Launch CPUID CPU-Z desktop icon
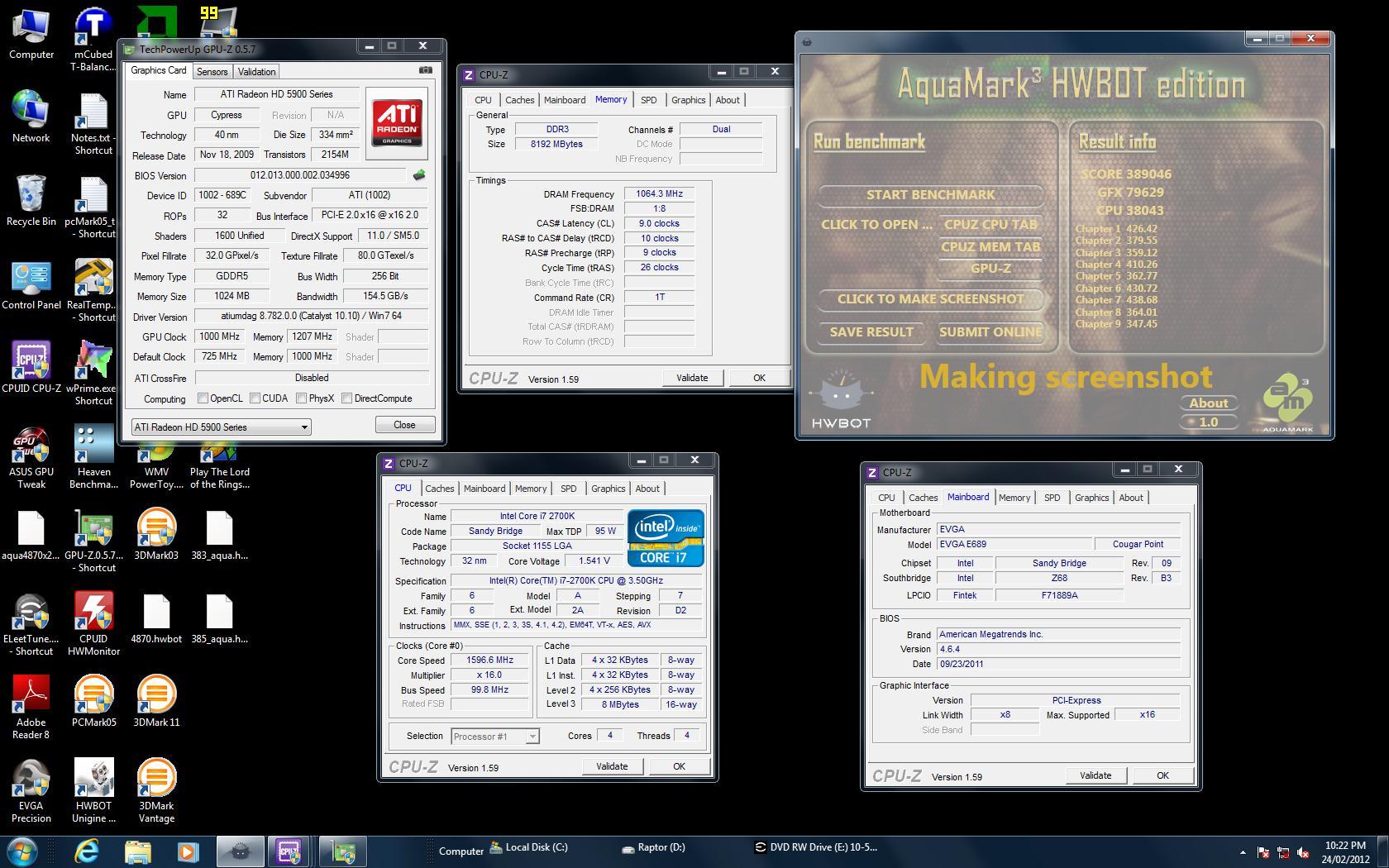 (x=31, y=368)
